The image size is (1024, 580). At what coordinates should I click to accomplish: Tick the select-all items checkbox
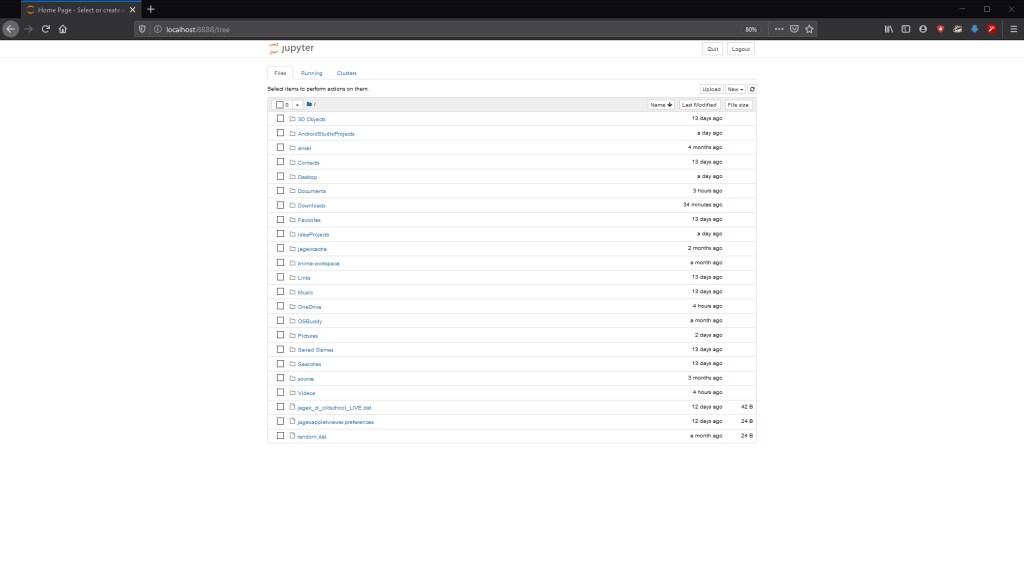(280, 104)
